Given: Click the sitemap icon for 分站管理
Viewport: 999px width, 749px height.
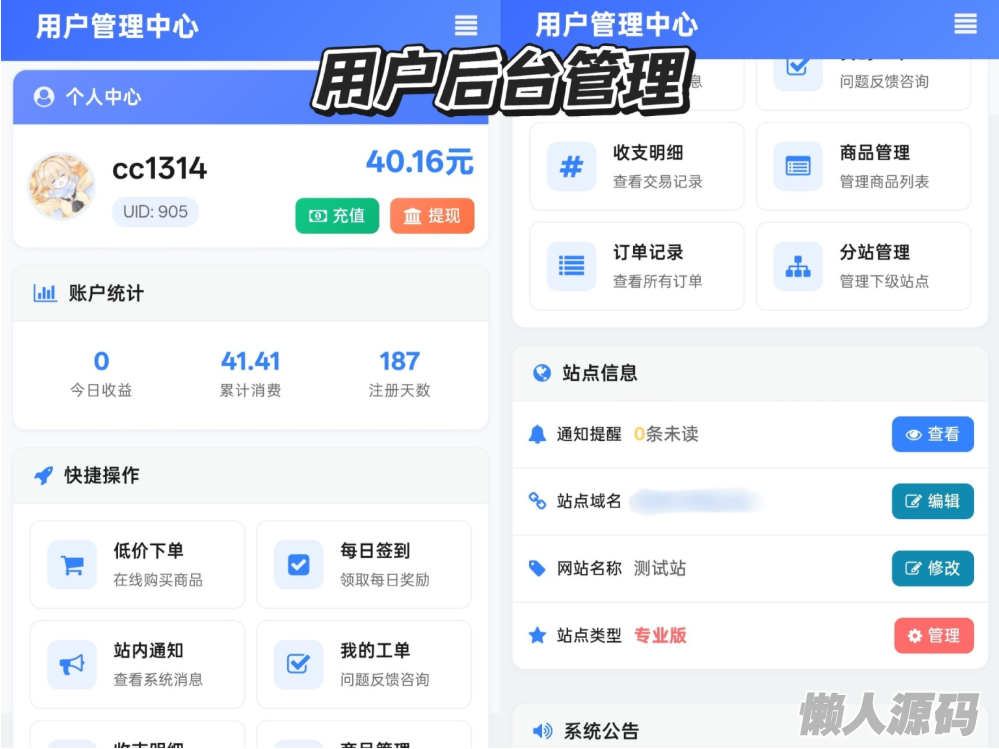Looking at the screenshot, I should 798,266.
